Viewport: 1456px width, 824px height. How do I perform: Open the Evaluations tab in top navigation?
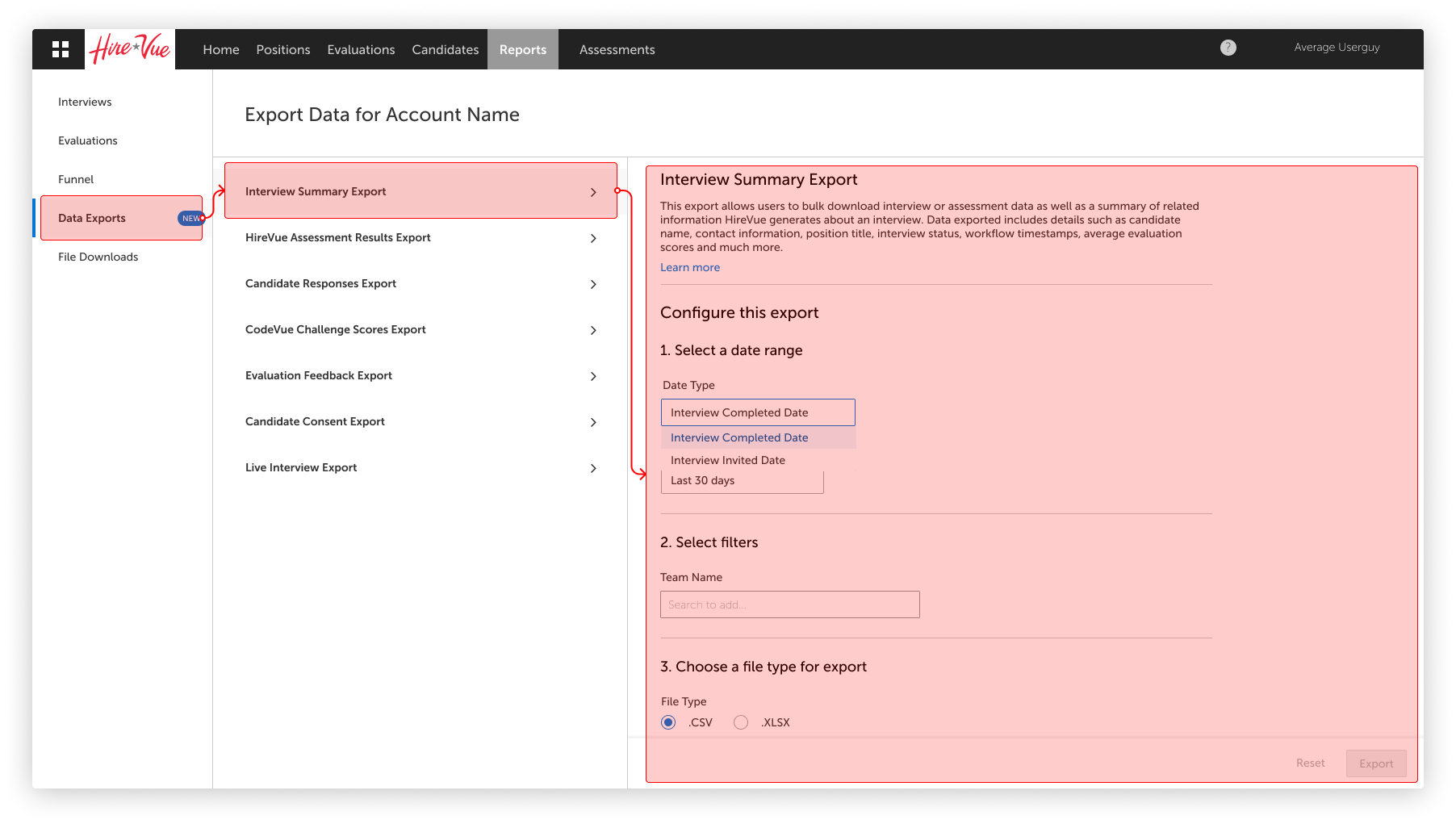click(361, 49)
